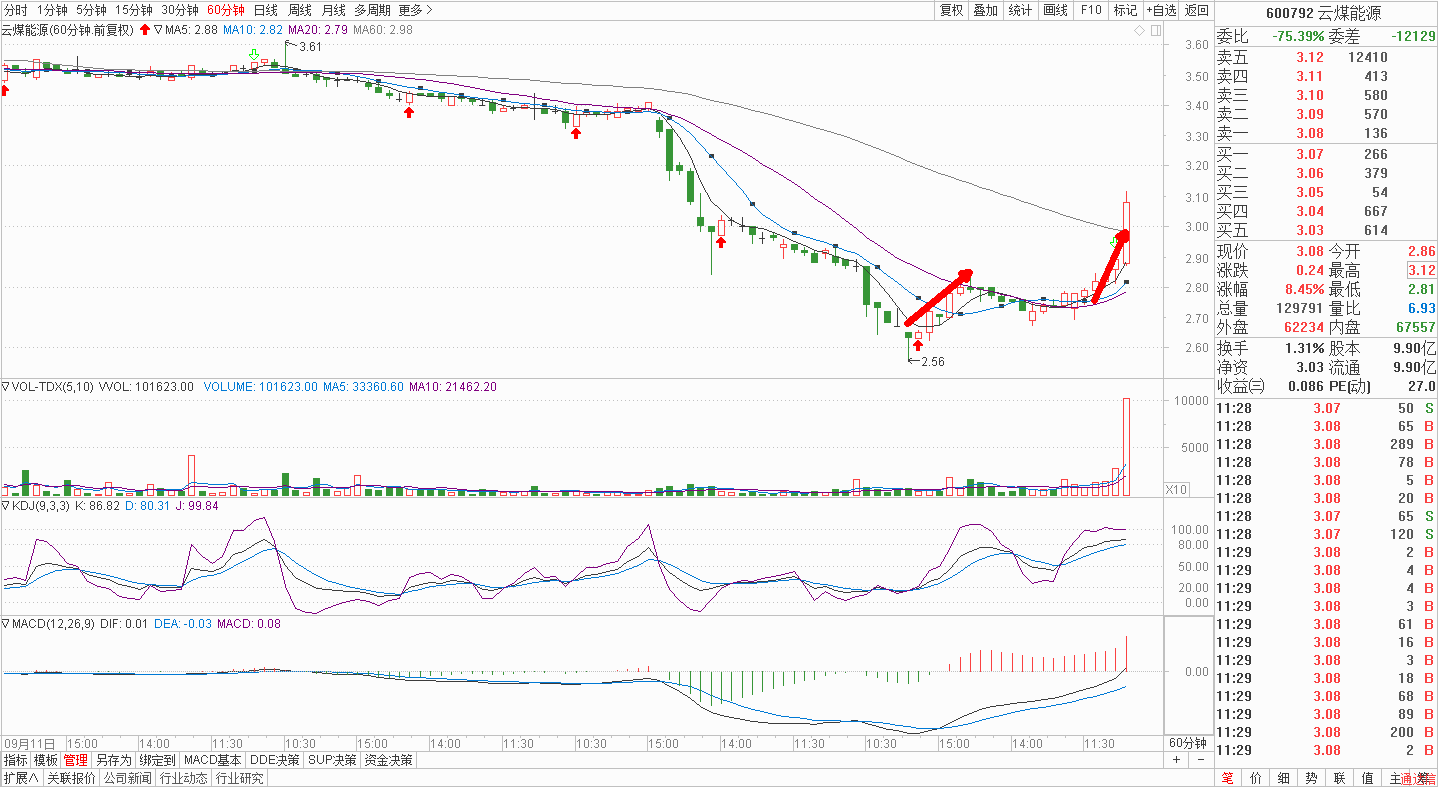The image size is (1438, 787).
Task: Open the 管理 tab
Action: [x=76, y=760]
